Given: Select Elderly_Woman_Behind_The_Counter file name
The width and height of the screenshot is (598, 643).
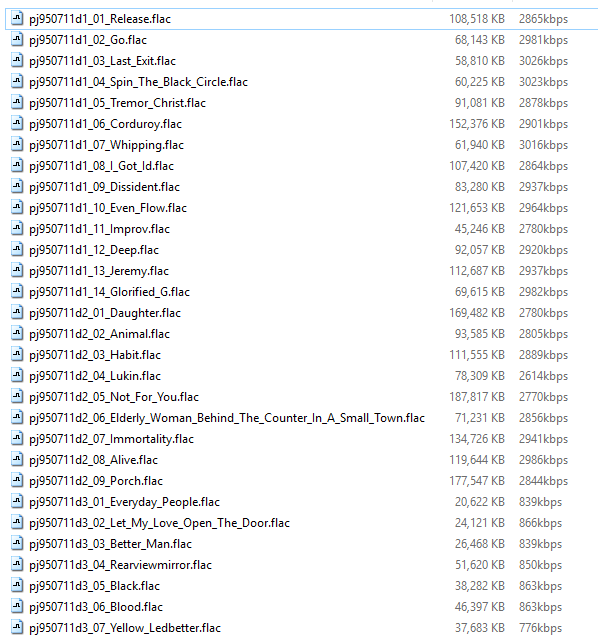Looking at the screenshot, I should pyautogui.click(x=227, y=418).
